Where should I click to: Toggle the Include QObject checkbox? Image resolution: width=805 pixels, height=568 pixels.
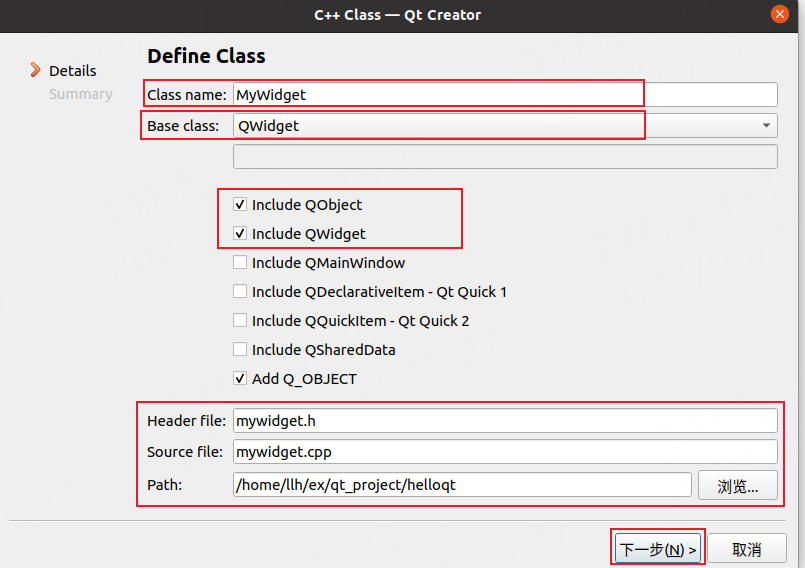[240, 204]
